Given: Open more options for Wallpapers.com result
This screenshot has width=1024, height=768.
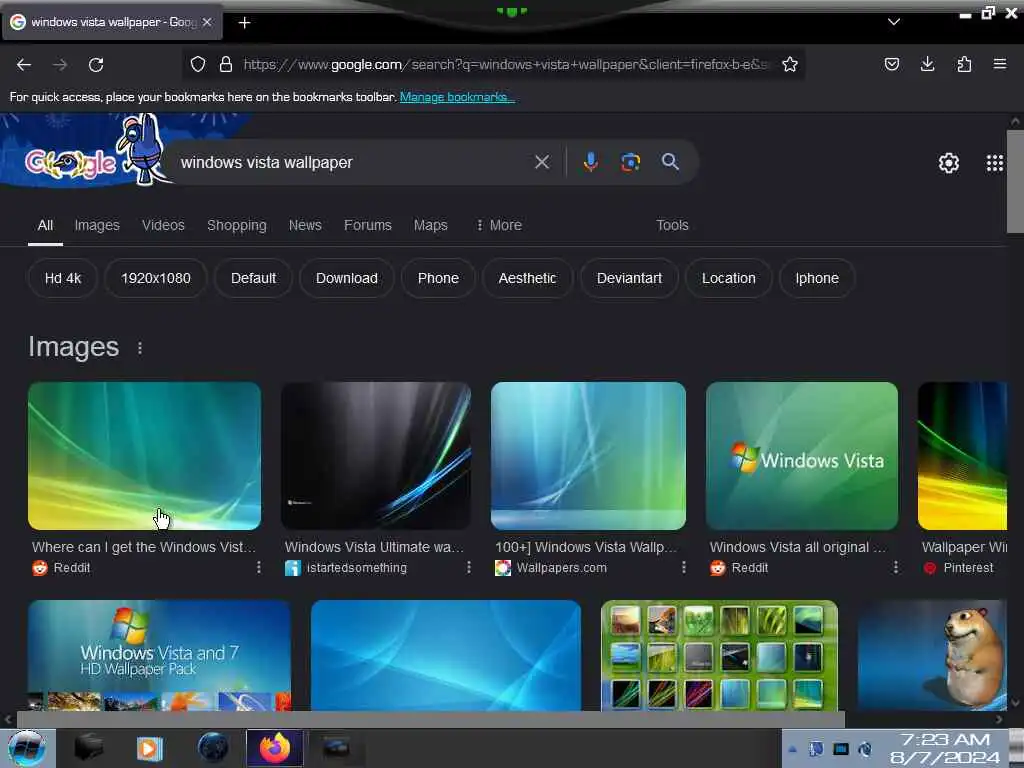Looking at the screenshot, I should tap(684, 568).
